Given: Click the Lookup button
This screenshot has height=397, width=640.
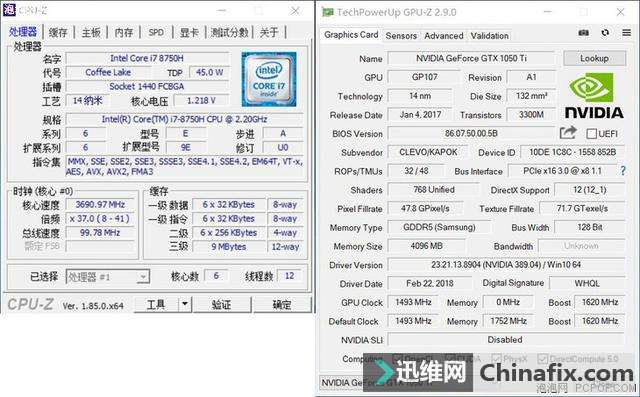Looking at the screenshot, I should [x=594, y=58].
